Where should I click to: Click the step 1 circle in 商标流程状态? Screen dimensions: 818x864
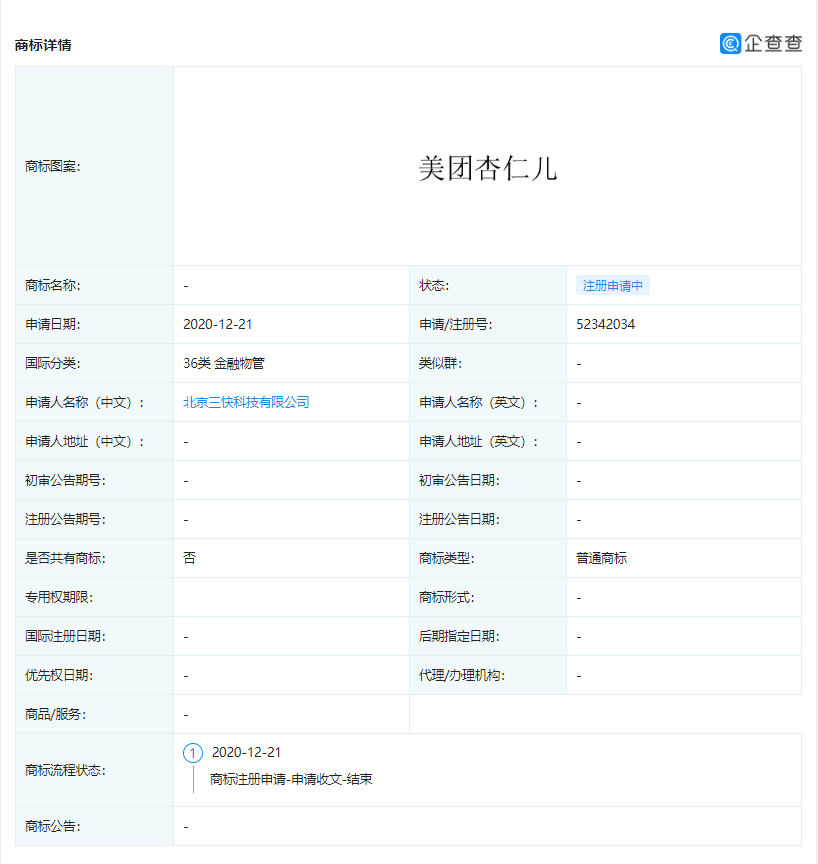[x=193, y=753]
